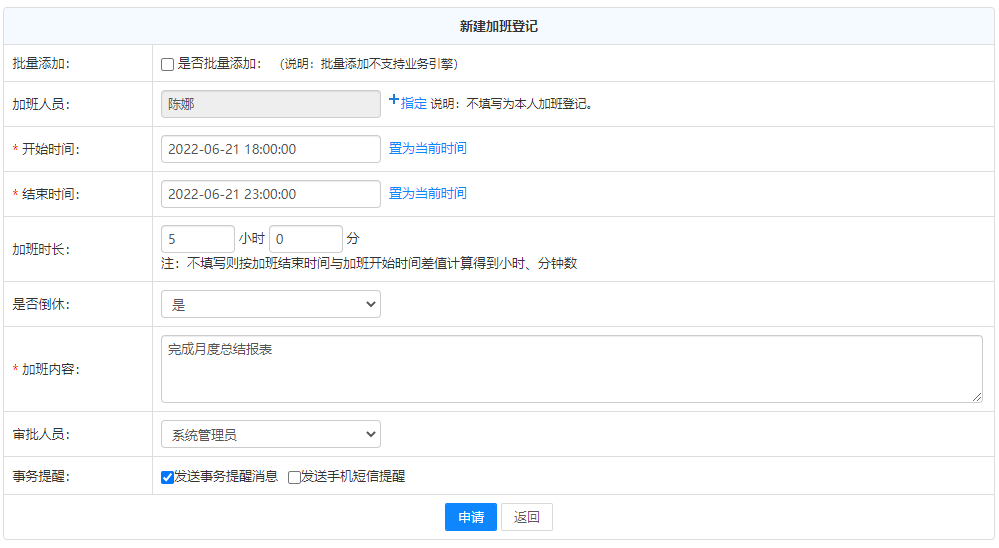This screenshot has width=999, height=548.
Task: Focus the 开始时间 date field
Action: click(x=270, y=149)
